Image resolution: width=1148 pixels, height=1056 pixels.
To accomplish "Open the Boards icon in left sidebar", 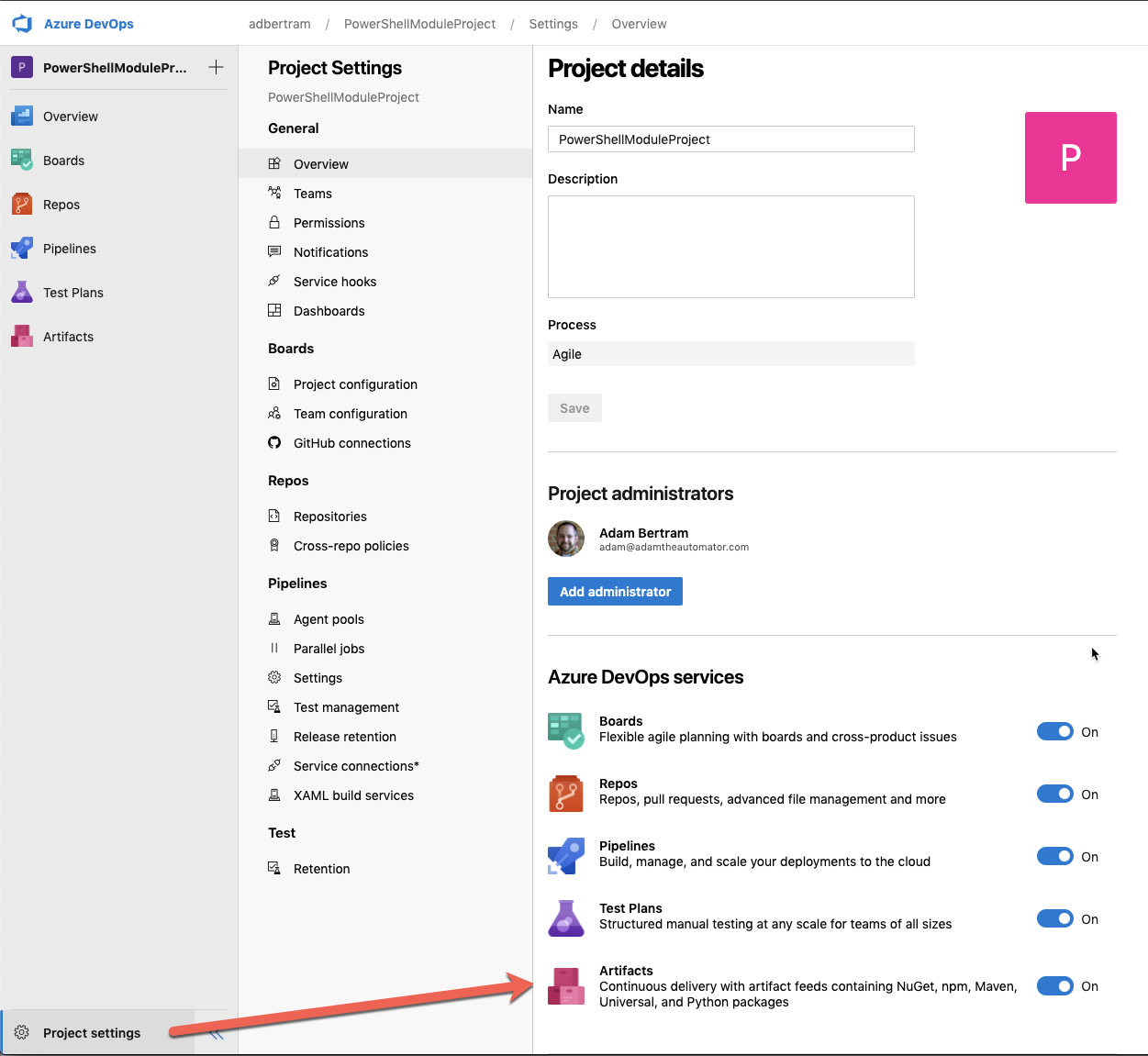I will pyautogui.click(x=22, y=161).
